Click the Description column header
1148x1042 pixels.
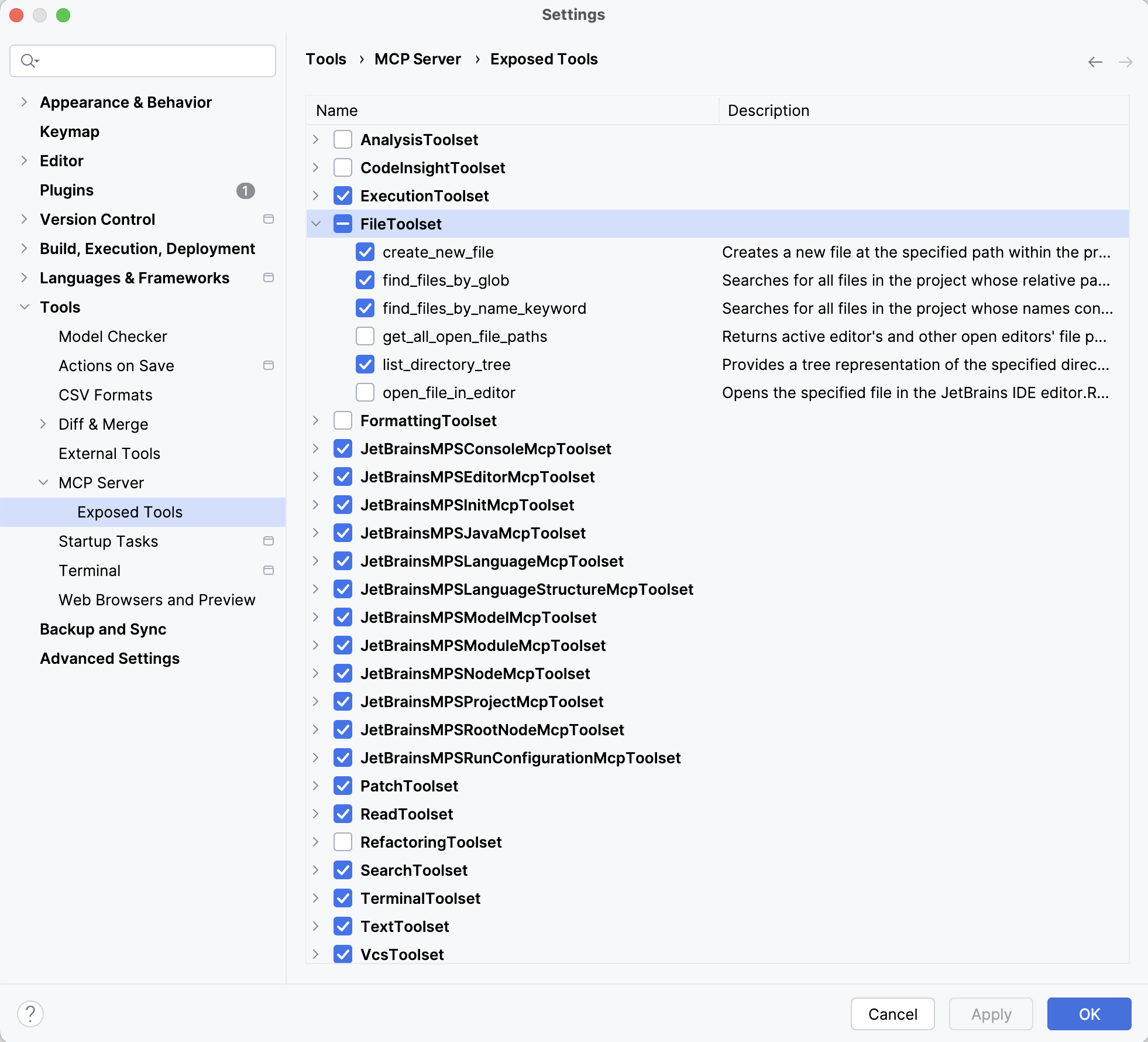923,111
